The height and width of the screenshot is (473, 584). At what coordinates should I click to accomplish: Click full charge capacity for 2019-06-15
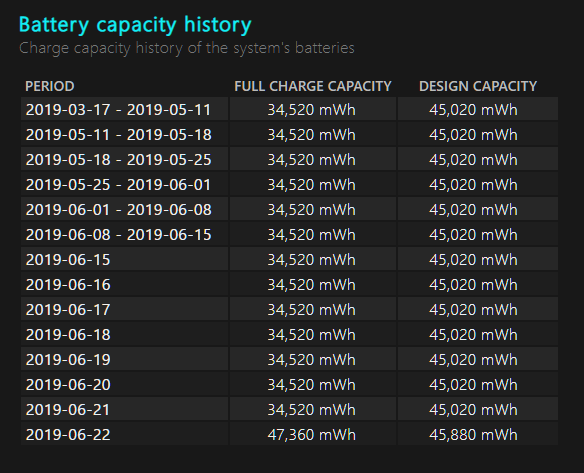(312, 260)
